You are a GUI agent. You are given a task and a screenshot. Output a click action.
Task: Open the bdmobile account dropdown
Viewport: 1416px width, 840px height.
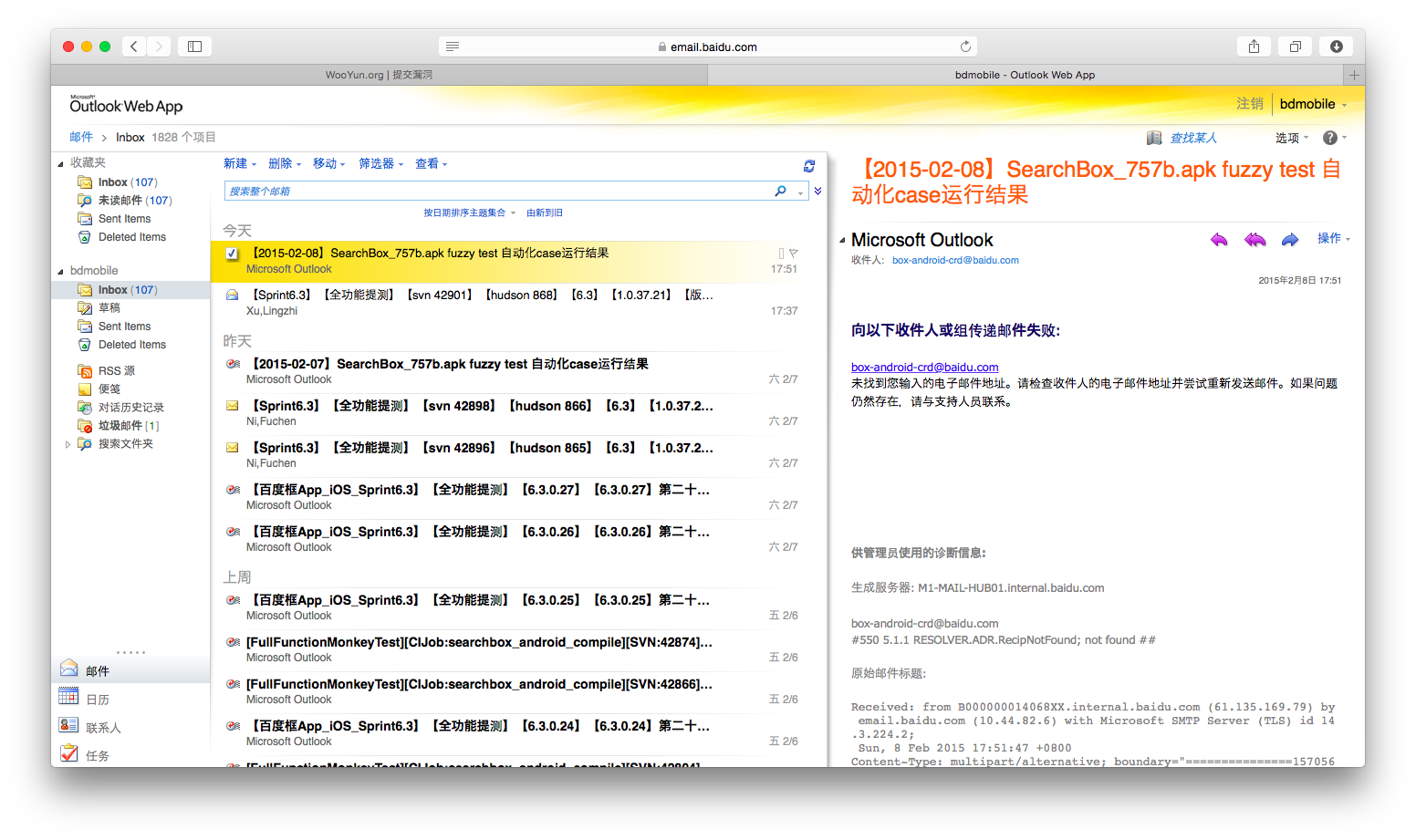pyautogui.click(x=1313, y=104)
